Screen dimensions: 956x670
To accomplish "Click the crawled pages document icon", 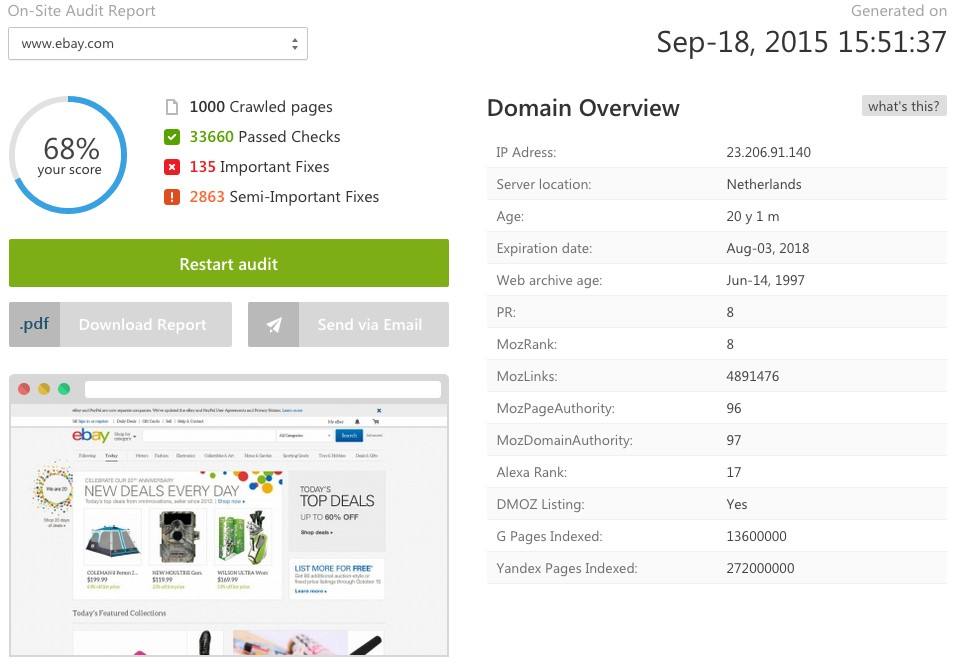I will (x=171, y=107).
